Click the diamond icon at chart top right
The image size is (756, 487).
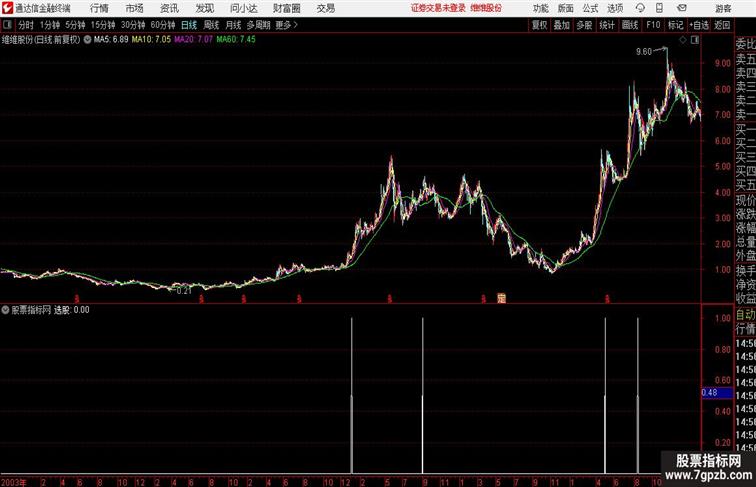point(683,40)
